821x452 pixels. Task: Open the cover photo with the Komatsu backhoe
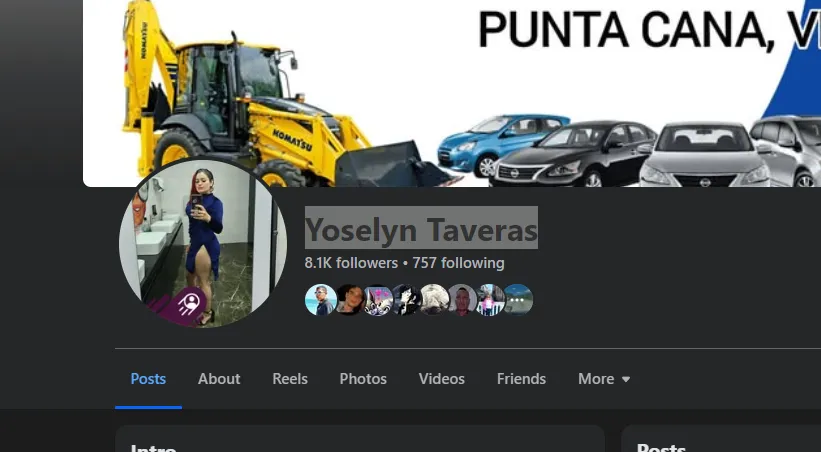pos(452,93)
